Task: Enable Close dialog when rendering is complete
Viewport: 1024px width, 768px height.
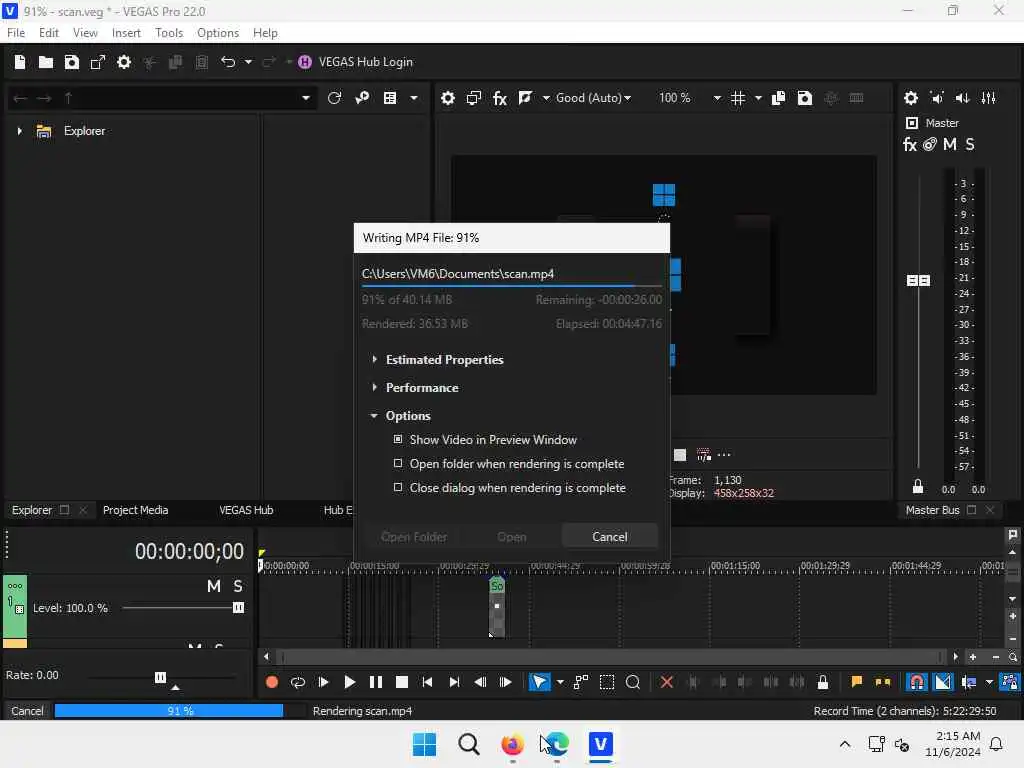Action: [398, 487]
